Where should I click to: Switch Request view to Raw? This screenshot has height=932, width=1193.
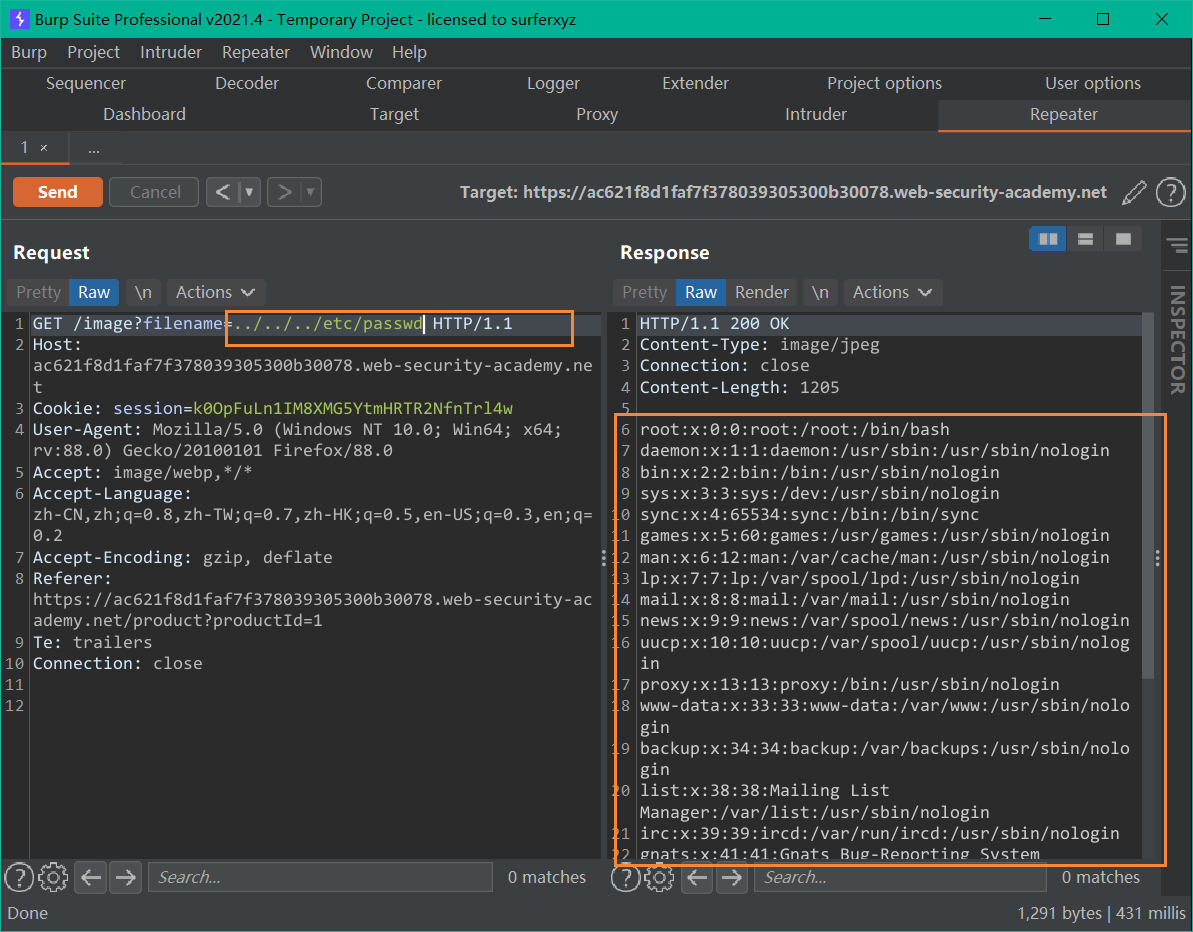tap(94, 292)
